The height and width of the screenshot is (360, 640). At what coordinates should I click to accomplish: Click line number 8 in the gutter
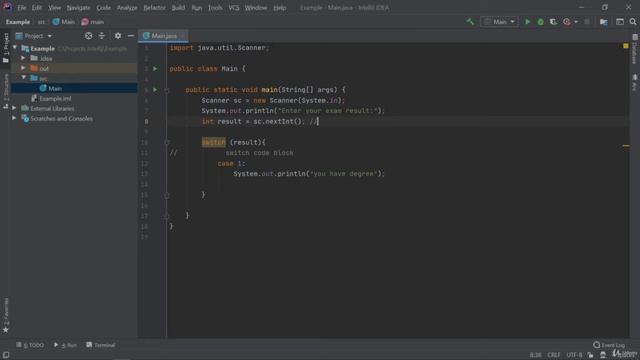click(147, 121)
